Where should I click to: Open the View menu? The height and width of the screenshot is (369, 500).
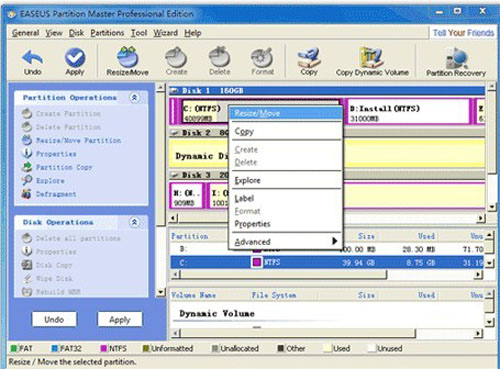(54, 33)
